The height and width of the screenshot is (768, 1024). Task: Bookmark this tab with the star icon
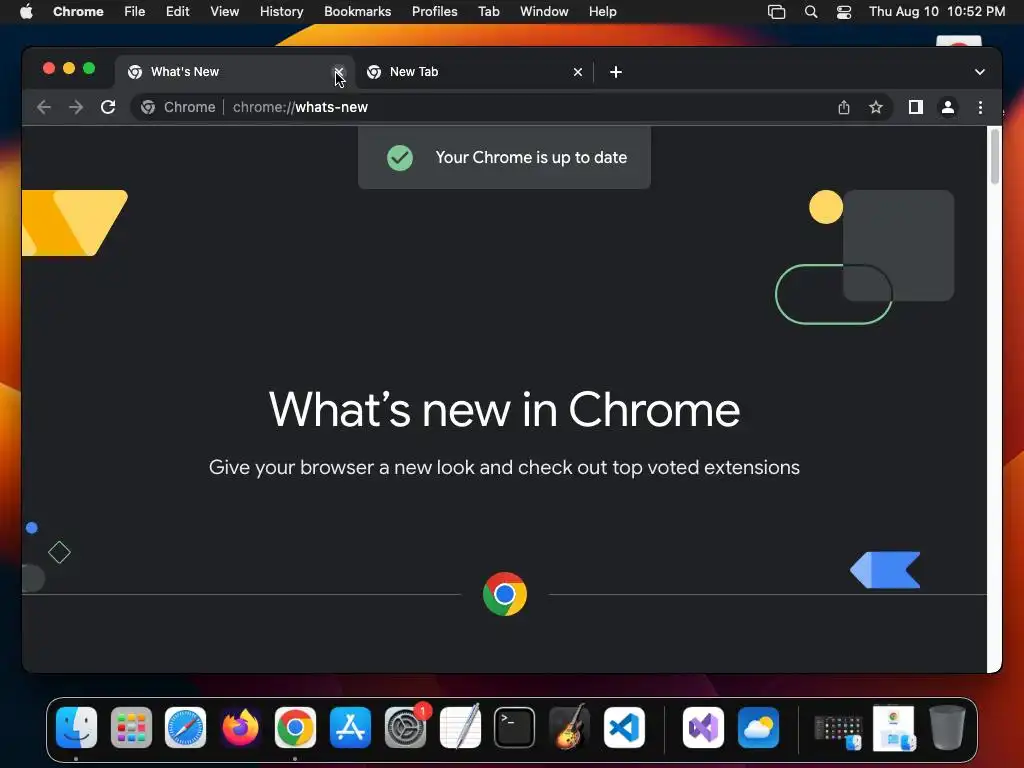click(876, 107)
